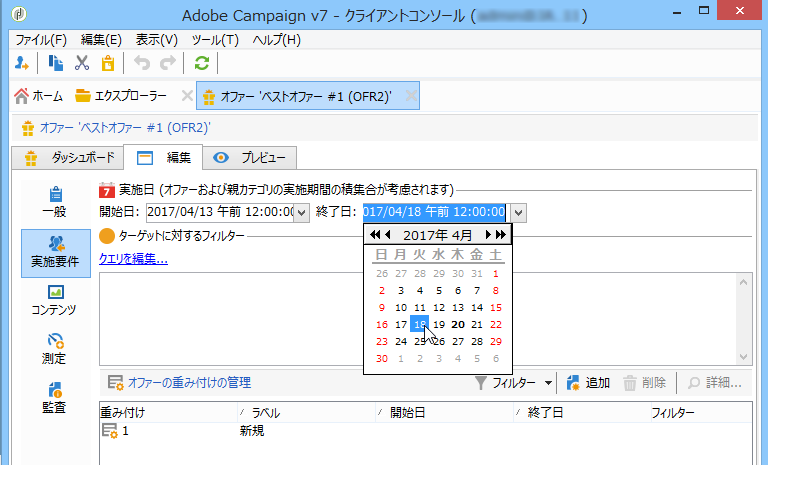Go to previous year in calendar
This screenshot has width=786, height=486.
(x=374, y=234)
